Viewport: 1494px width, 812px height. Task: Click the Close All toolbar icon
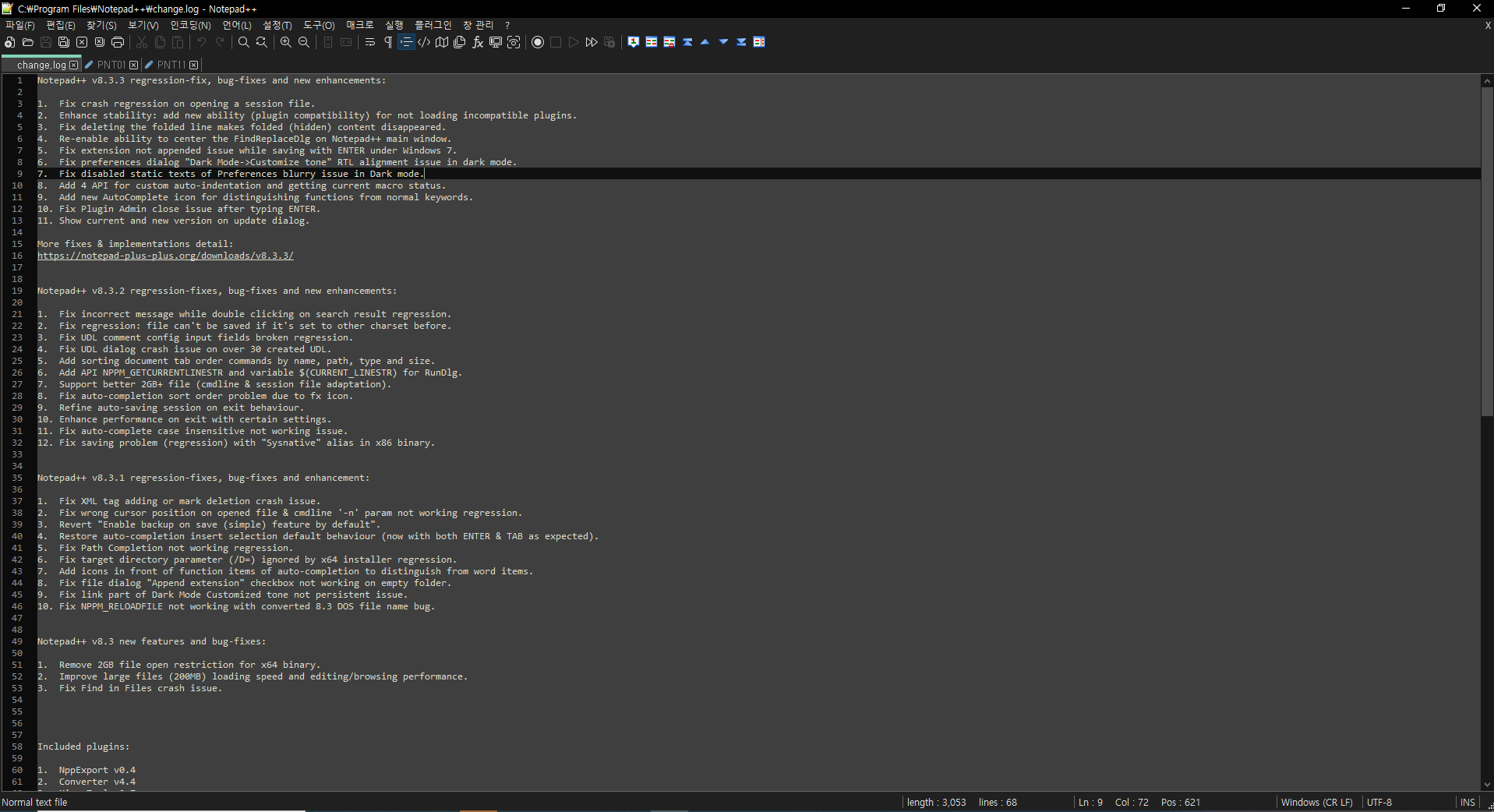pyautogui.click(x=100, y=42)
